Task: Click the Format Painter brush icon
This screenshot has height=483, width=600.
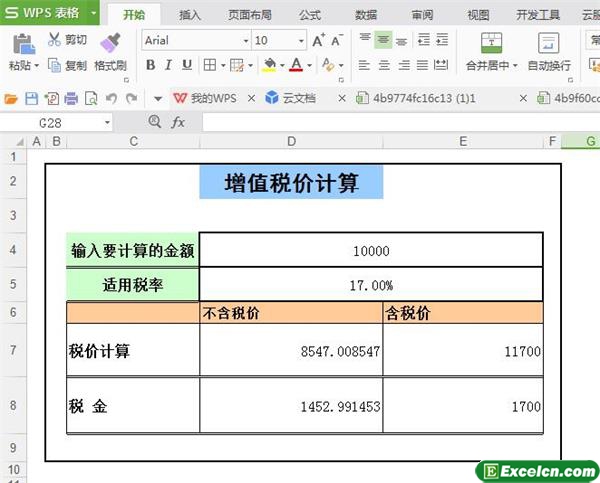Action: [x=110, y=42]
